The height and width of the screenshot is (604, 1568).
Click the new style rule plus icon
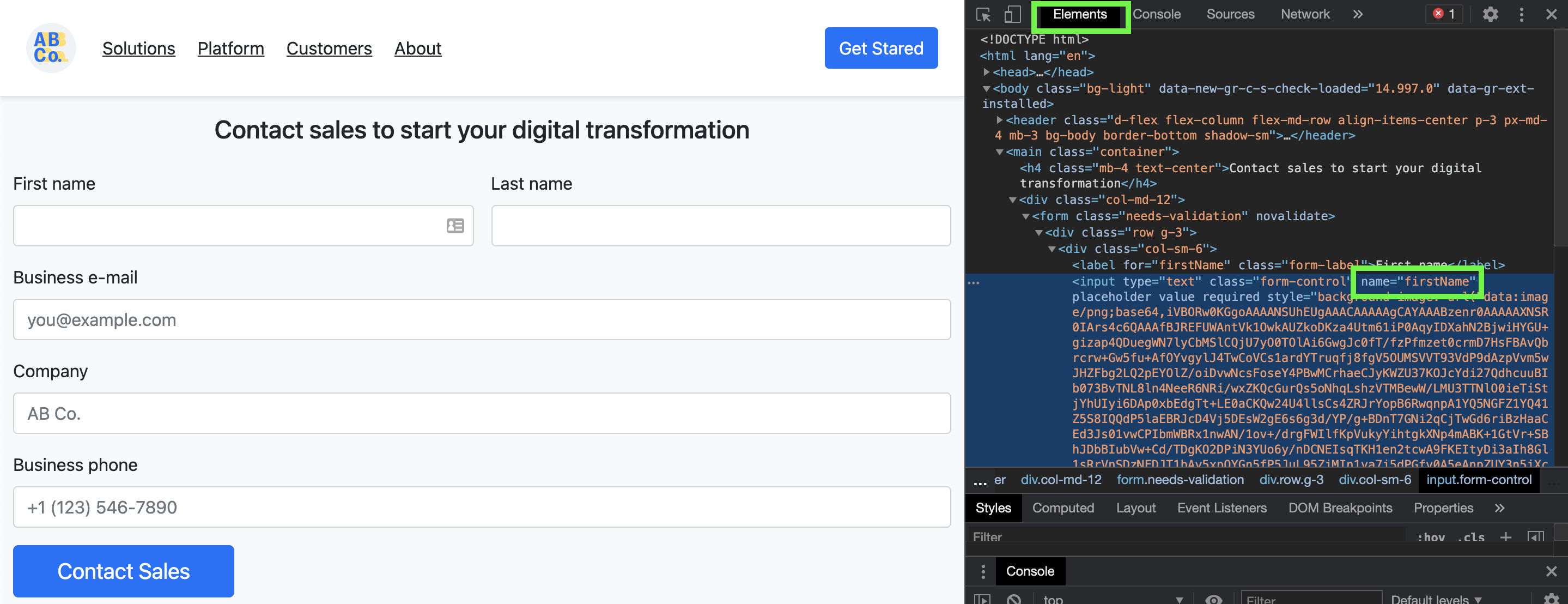[1505, 537]
